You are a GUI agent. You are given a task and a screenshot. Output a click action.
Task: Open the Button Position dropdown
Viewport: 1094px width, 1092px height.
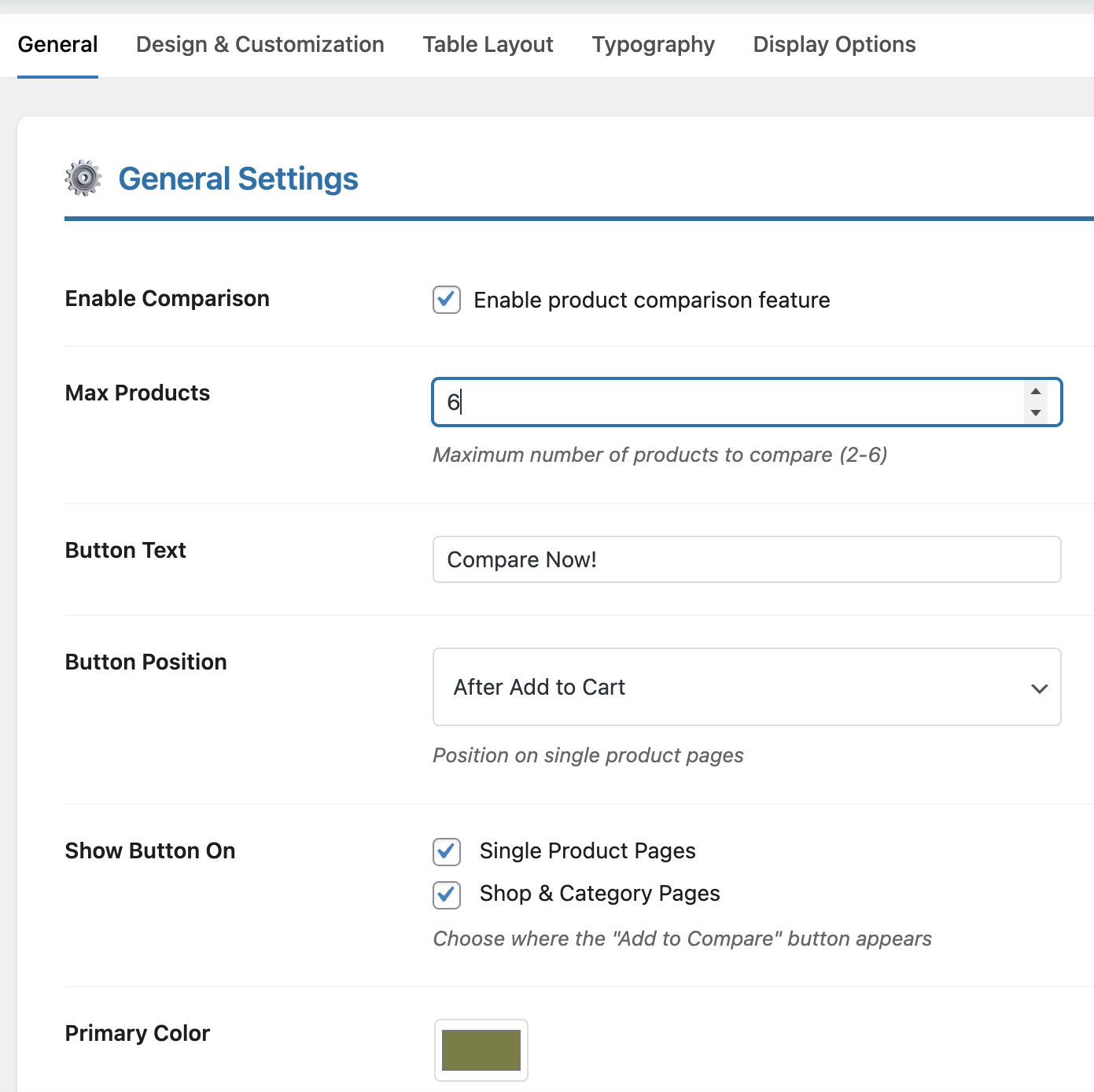pos(746,687)
